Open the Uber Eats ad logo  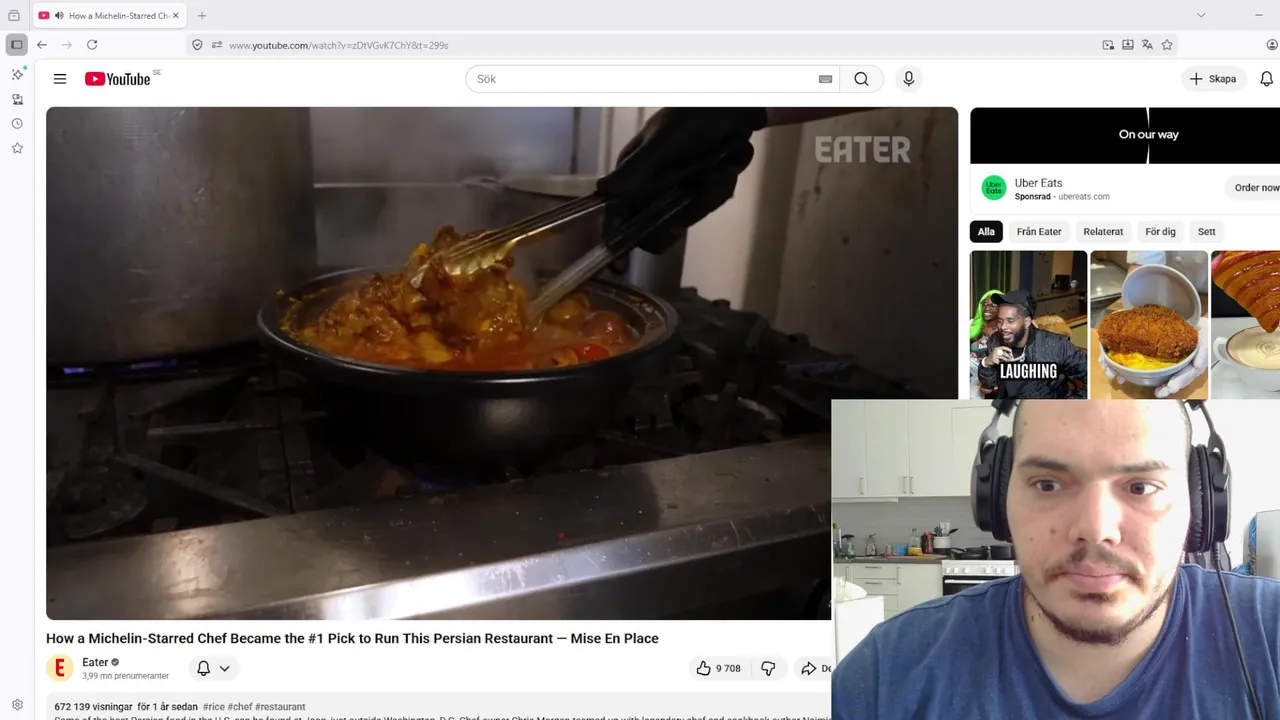(x=994, y=188)
